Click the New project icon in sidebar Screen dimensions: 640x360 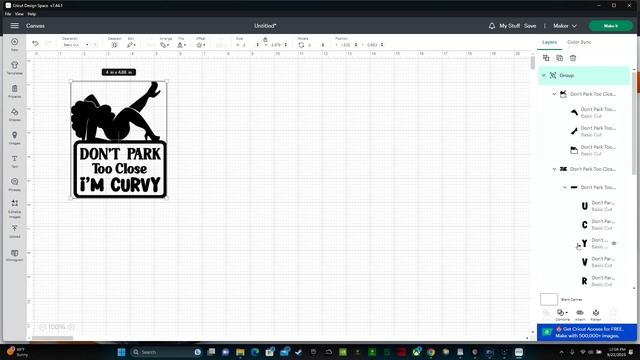(14, 44)
